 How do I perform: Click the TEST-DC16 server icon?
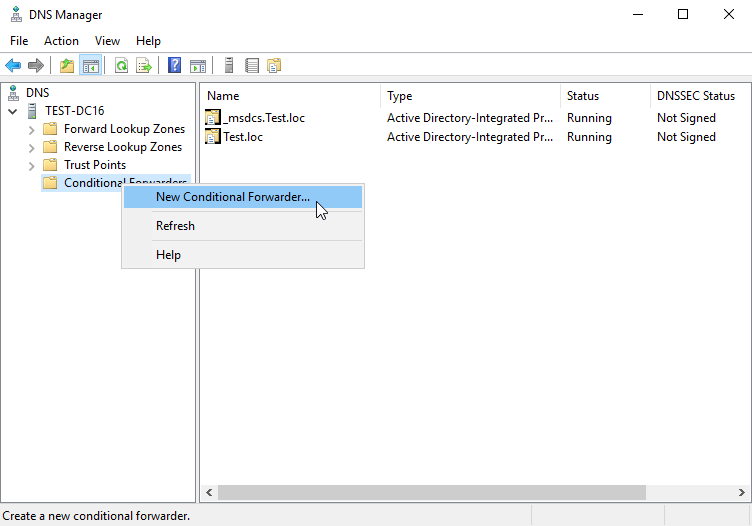(x=32, y=111)
